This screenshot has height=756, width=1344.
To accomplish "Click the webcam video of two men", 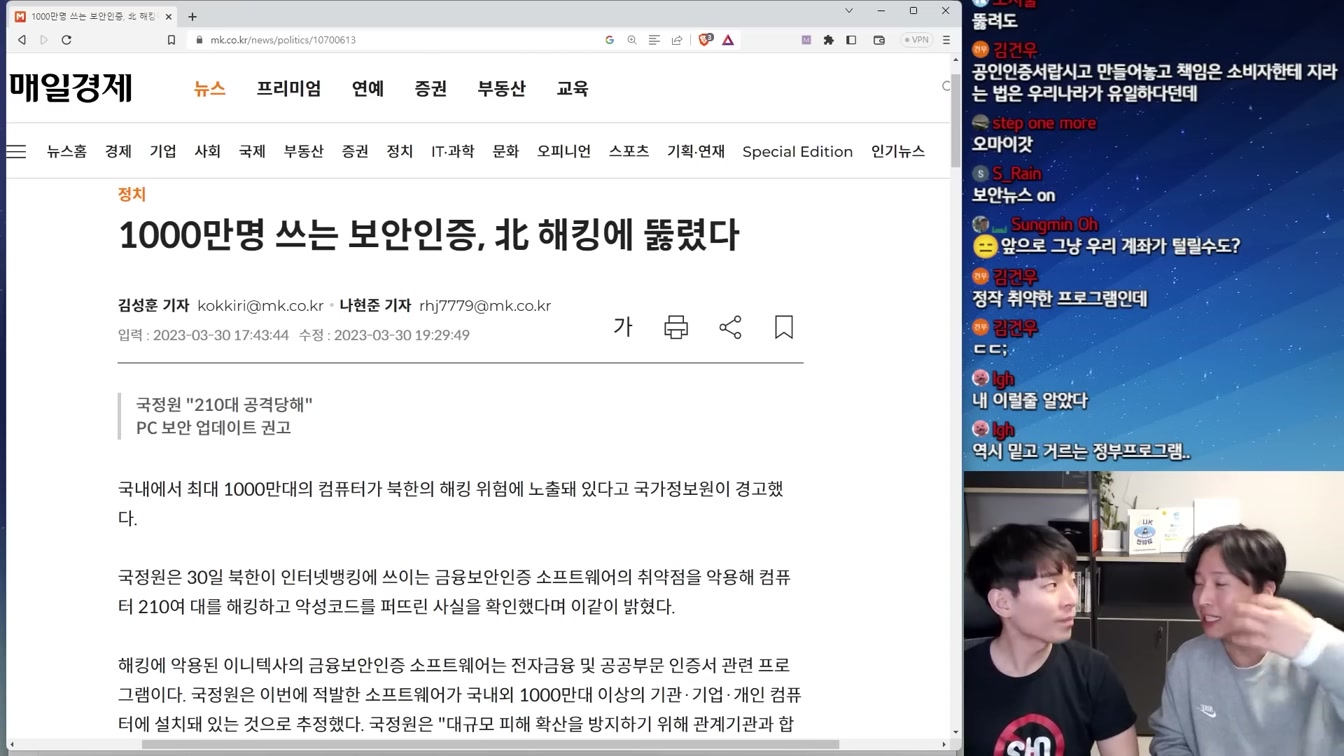I will [1154, 613].
